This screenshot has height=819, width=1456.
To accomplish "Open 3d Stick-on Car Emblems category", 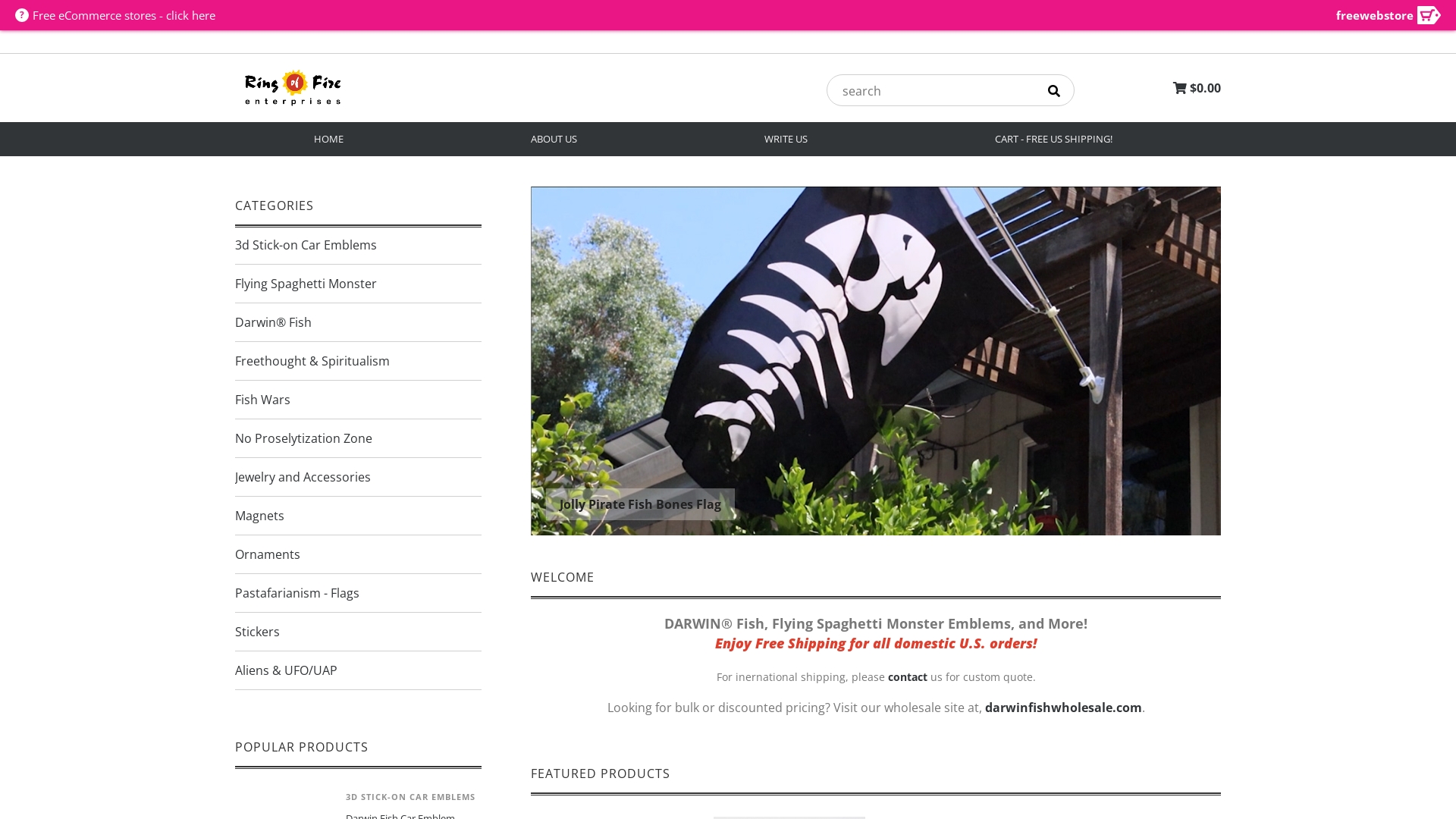I will [306, 245].
